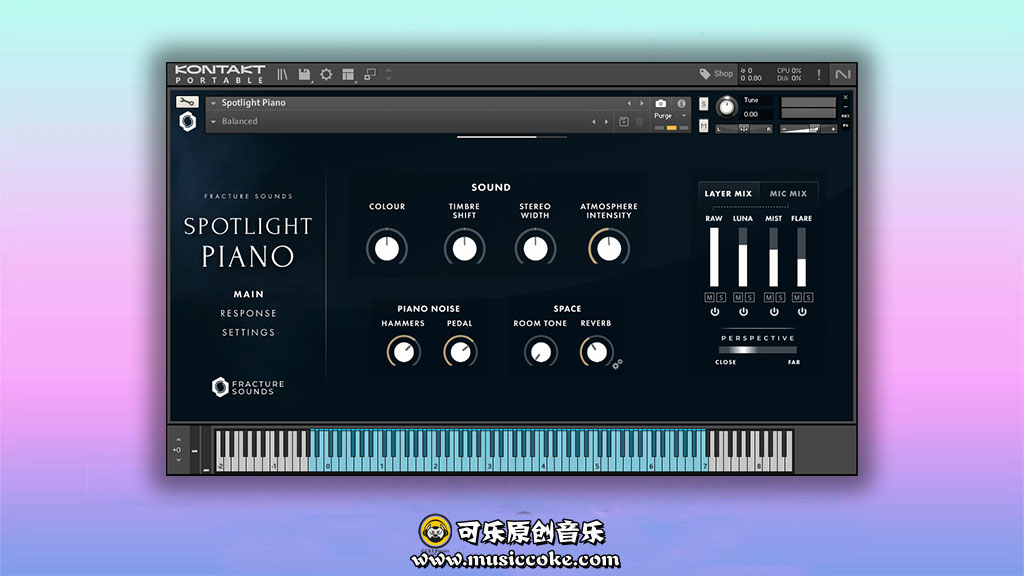Click the save floppy disk icon
Viewport: 1024px width, 576px height.
click(304, 74)
